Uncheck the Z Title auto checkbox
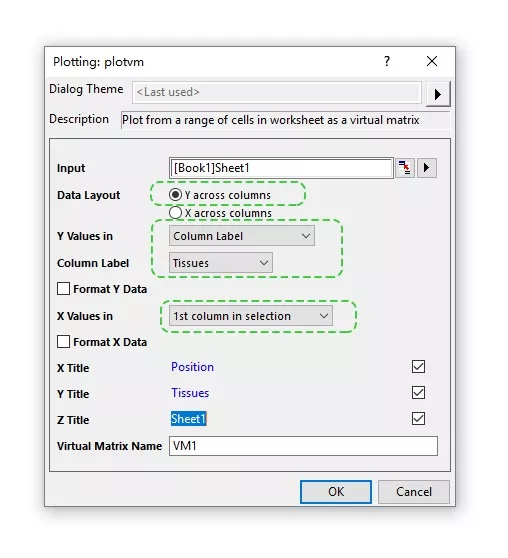The height and width of the screenshot is (558, 508). (418, 419)
